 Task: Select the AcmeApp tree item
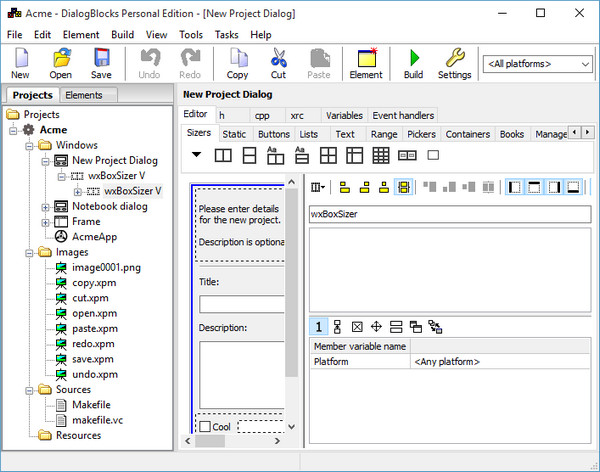coord(93,236)
